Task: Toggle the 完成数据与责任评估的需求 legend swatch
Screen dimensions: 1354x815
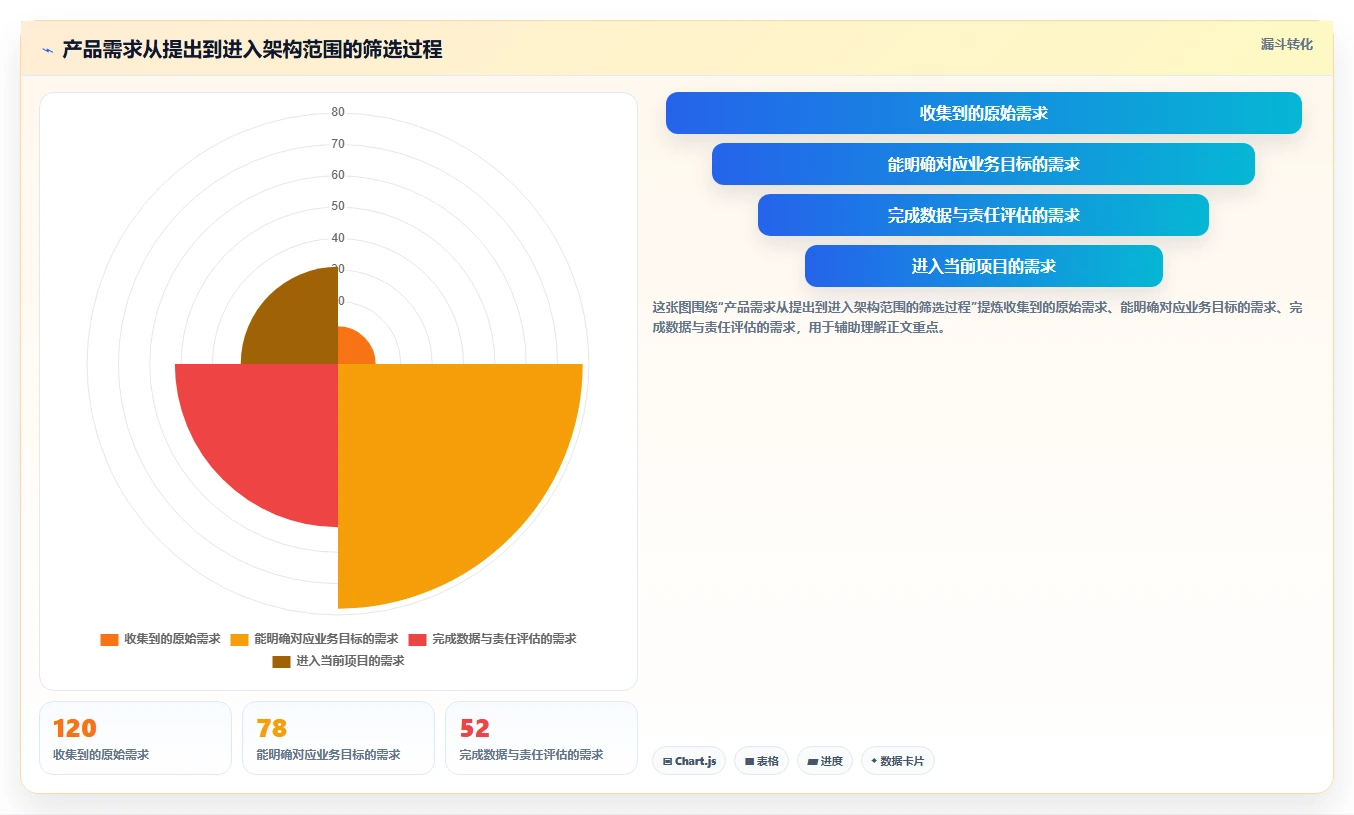Action: pos(417,639)
